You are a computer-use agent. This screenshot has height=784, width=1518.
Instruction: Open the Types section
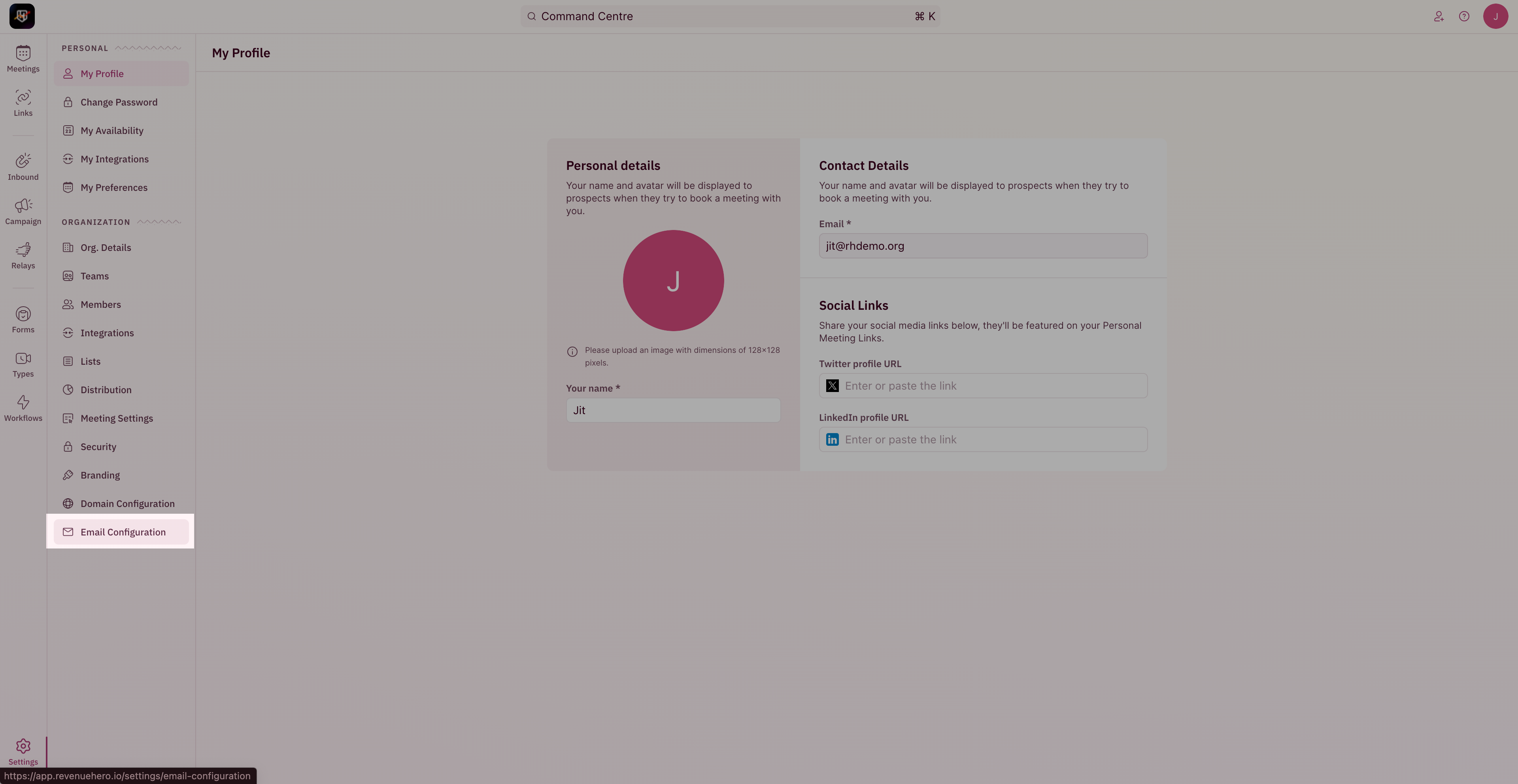pyautogui.click(x=23, y=364)
